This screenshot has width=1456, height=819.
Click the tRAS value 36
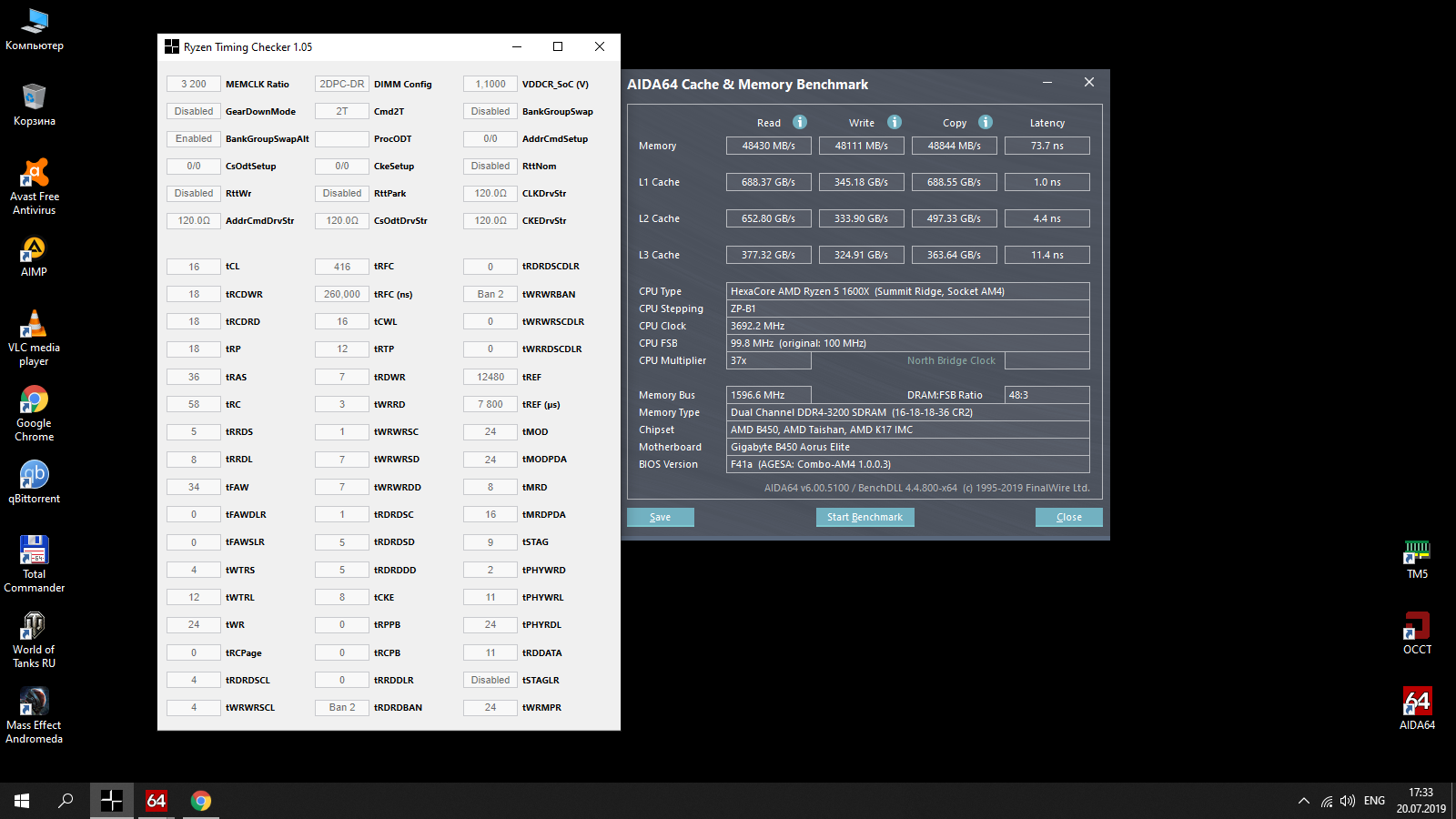(x=194, y=377)
